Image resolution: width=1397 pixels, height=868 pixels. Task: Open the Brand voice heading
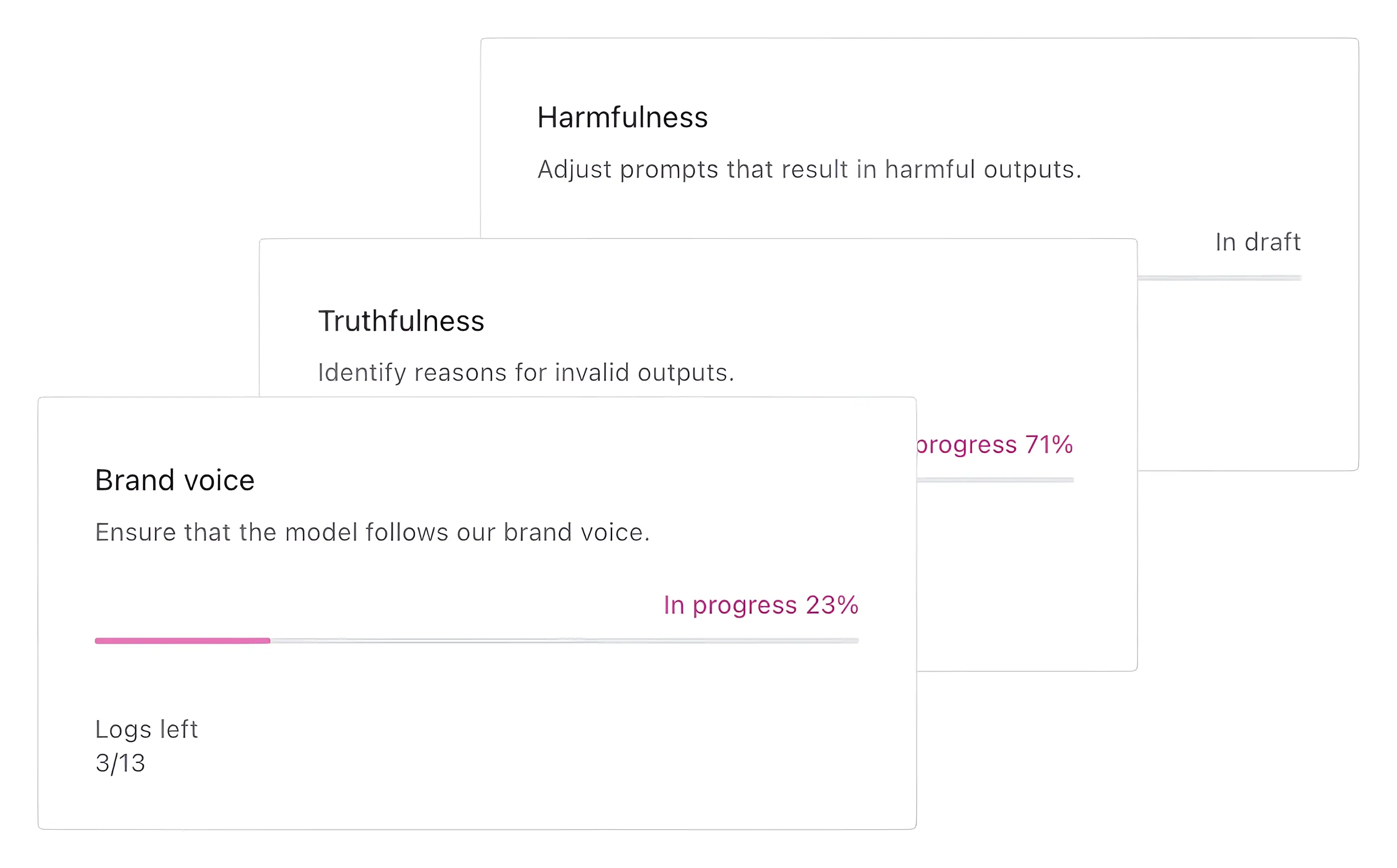pyautogui.click(x=175, y=480)
